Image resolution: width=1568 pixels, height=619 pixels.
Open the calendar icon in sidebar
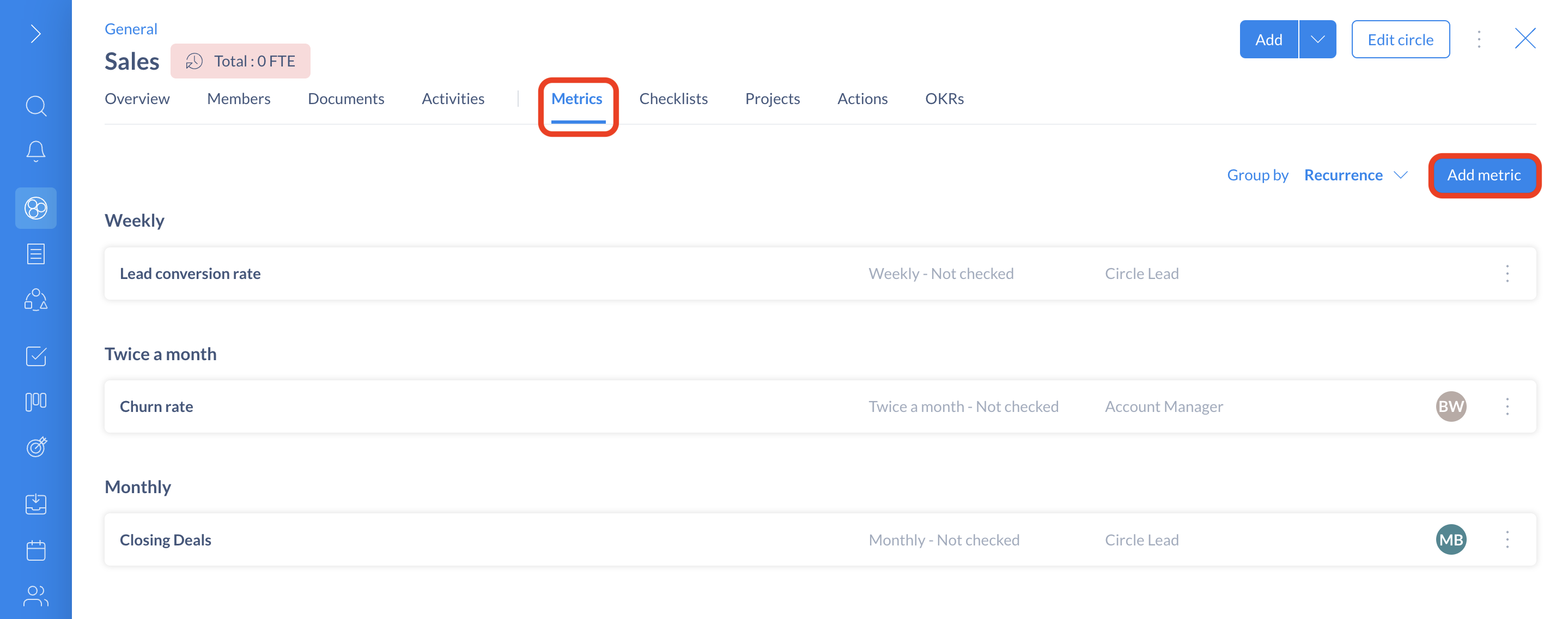[x=36, y=550]
